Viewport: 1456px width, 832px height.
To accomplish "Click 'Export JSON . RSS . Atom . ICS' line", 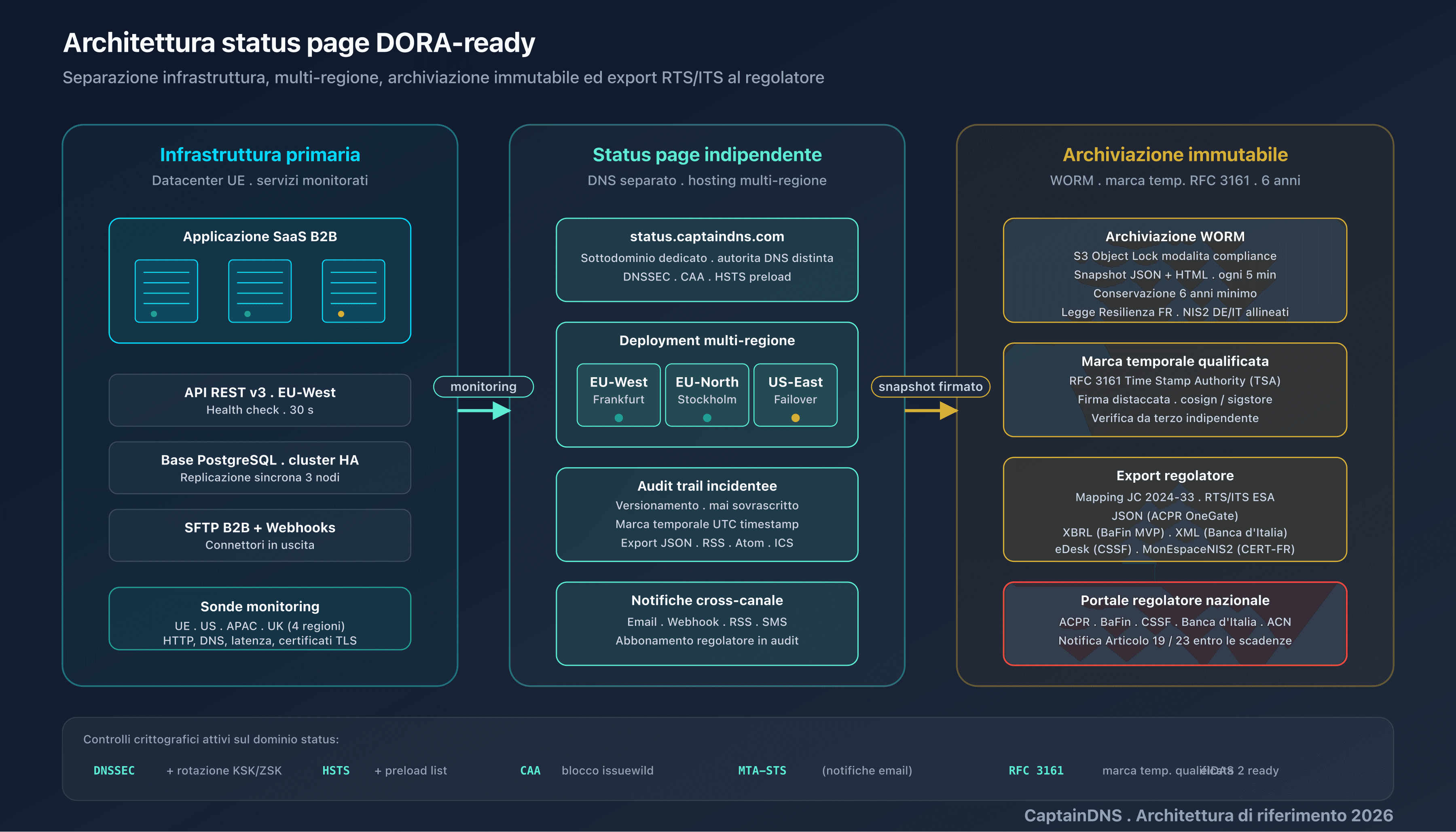I will (707, 543).
